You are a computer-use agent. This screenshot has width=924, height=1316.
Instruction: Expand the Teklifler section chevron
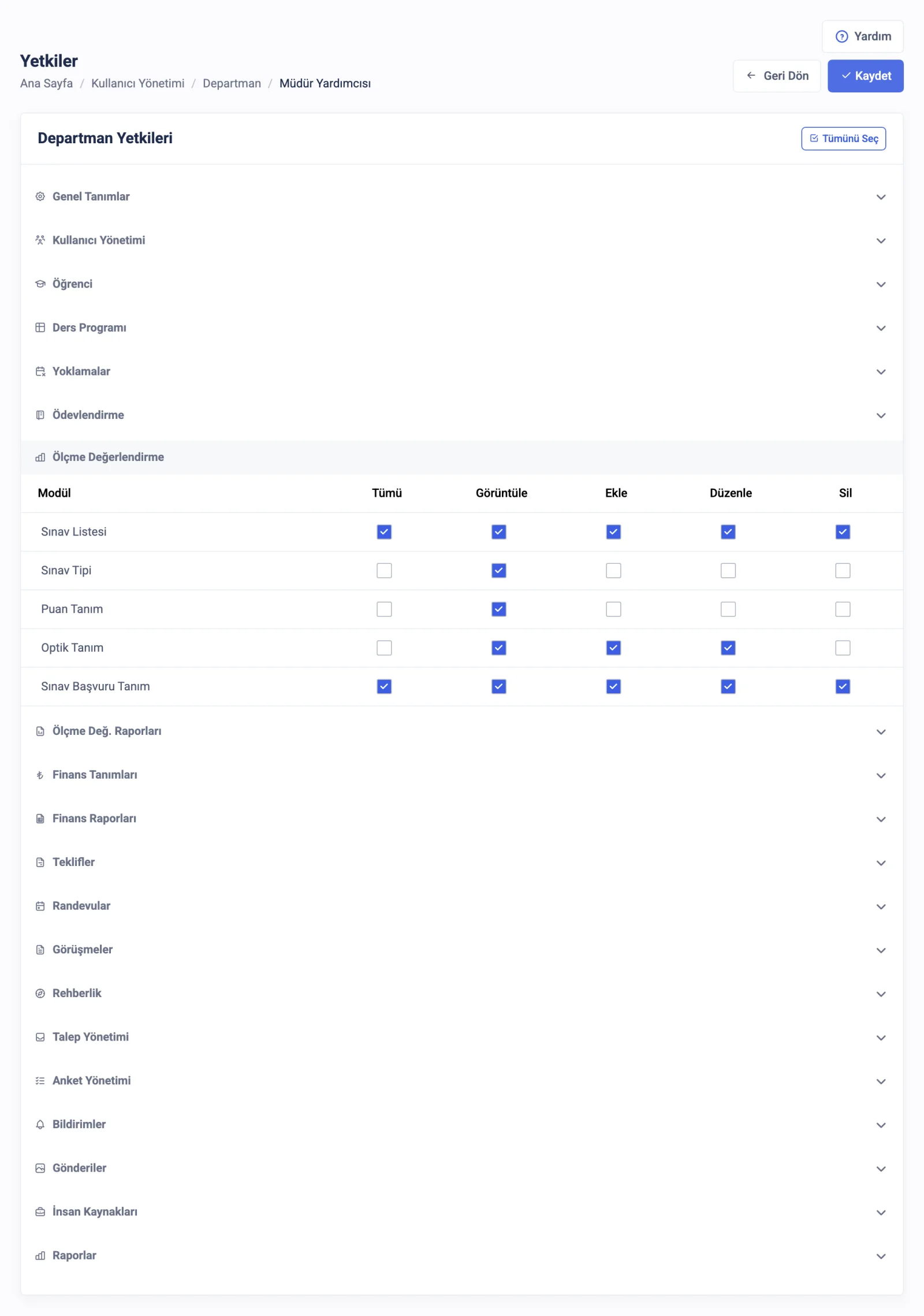pos(881,863)
